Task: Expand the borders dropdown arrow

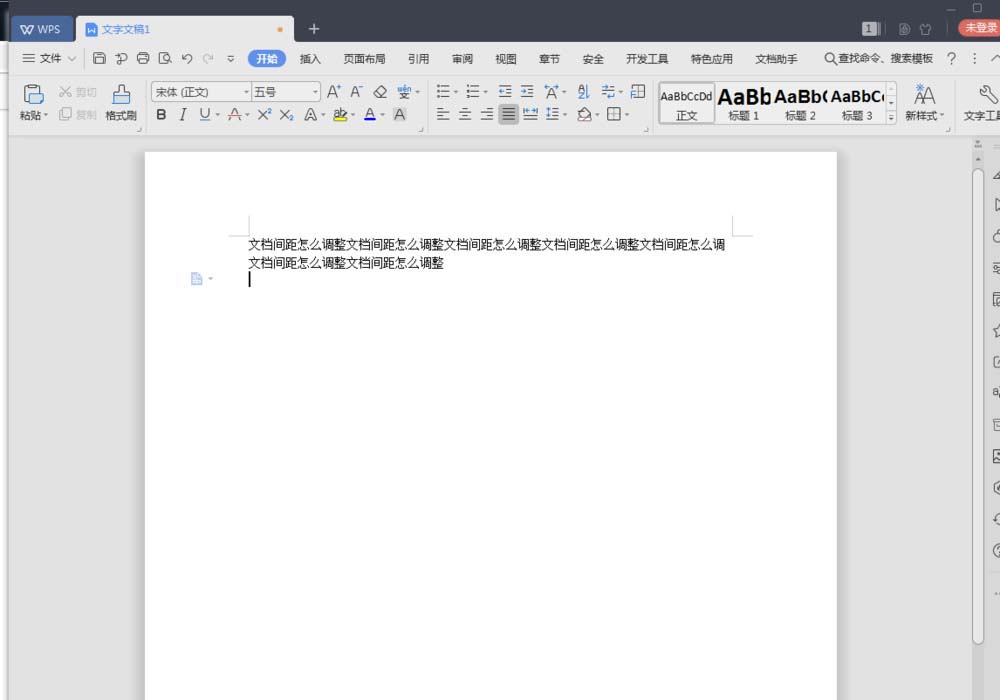Action: 627,115
